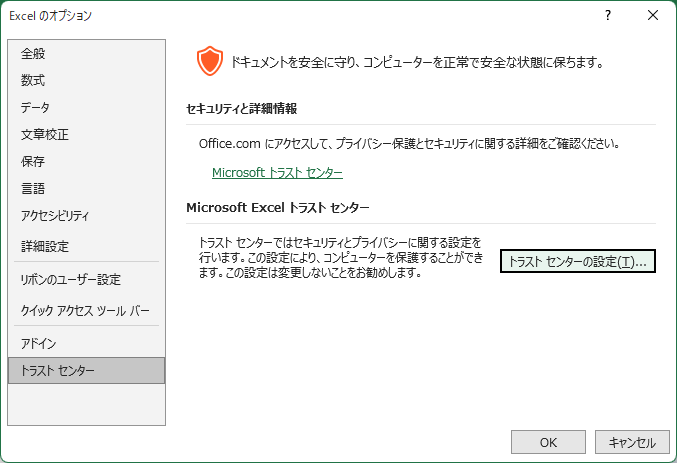
Task: Click トラスト センターの設定 button
Action: [x=577, y=262]
